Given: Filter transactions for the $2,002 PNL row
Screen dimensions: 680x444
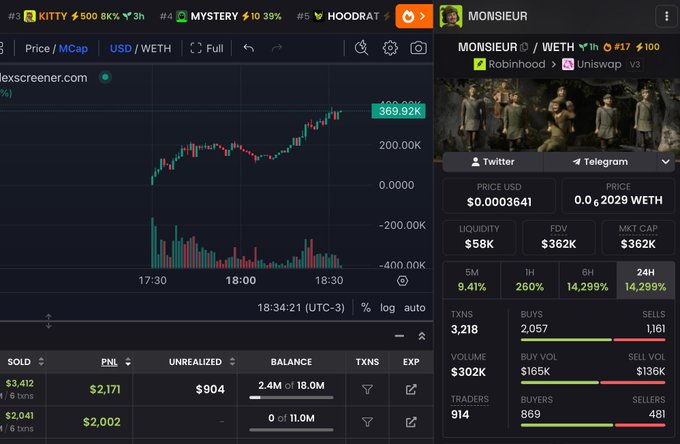Looking at the screenshot, I should (367, 422).
